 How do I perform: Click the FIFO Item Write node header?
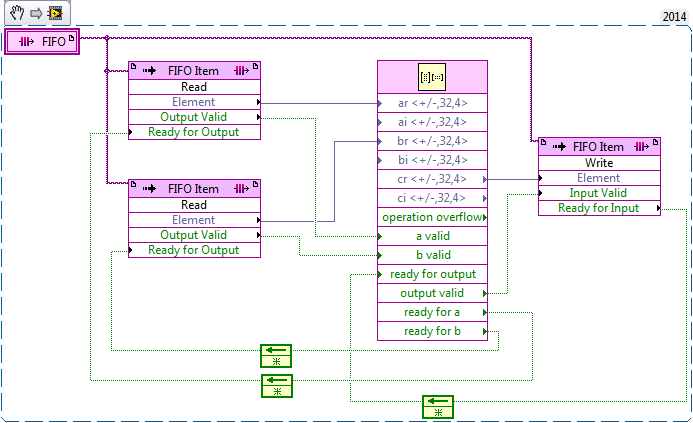(599, 146)
